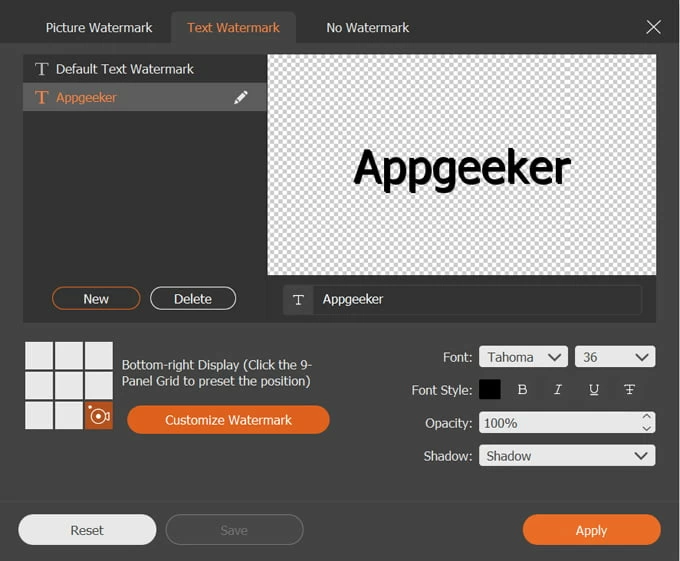Open the black font color swatch
The width and height of the screenshot is (680, 561).
click(490, 390)
